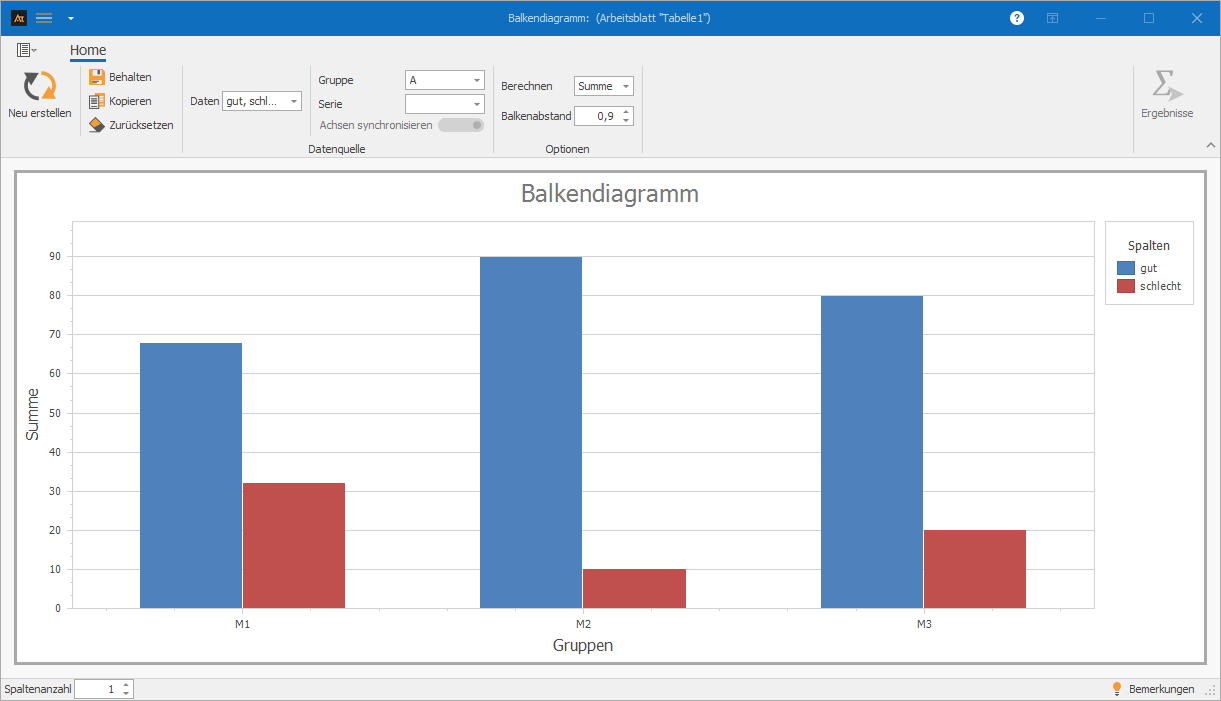Click the Zurücksetzen eraser icon
The height and width of the screenshot is (701, 1221).
(97, 125)
